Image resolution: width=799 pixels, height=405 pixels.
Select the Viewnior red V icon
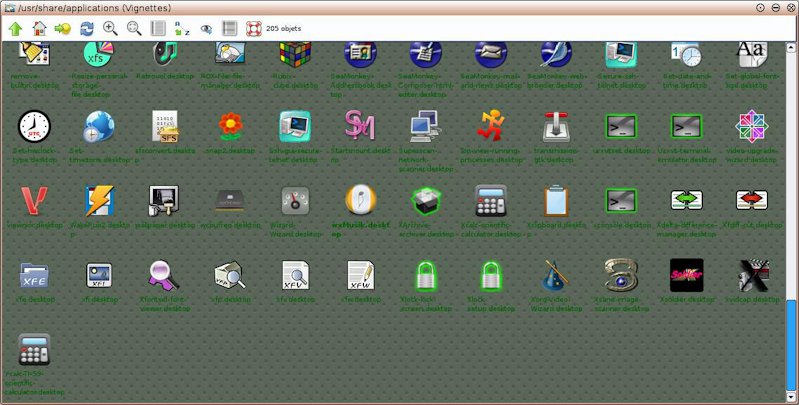(35, 201)
